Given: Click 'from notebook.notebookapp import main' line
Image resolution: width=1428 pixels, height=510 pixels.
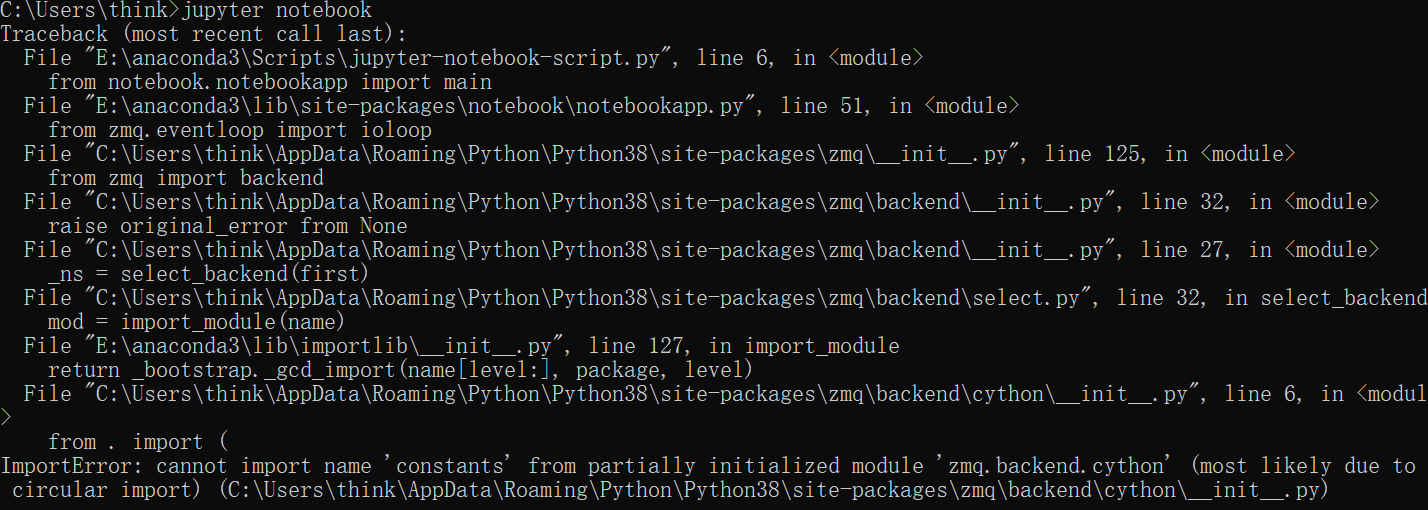Looking at the screenshot, I should coord(270,82).
